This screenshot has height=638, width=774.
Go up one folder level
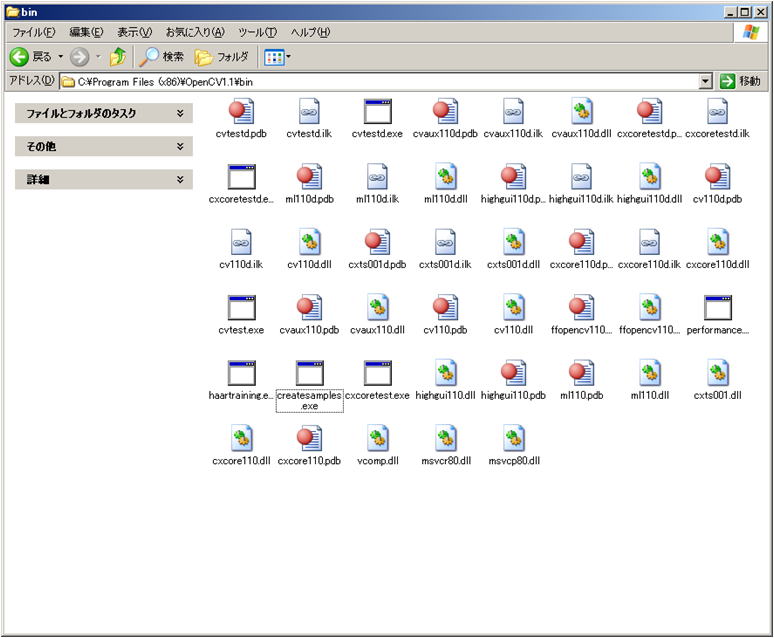[x=117, y=57]
